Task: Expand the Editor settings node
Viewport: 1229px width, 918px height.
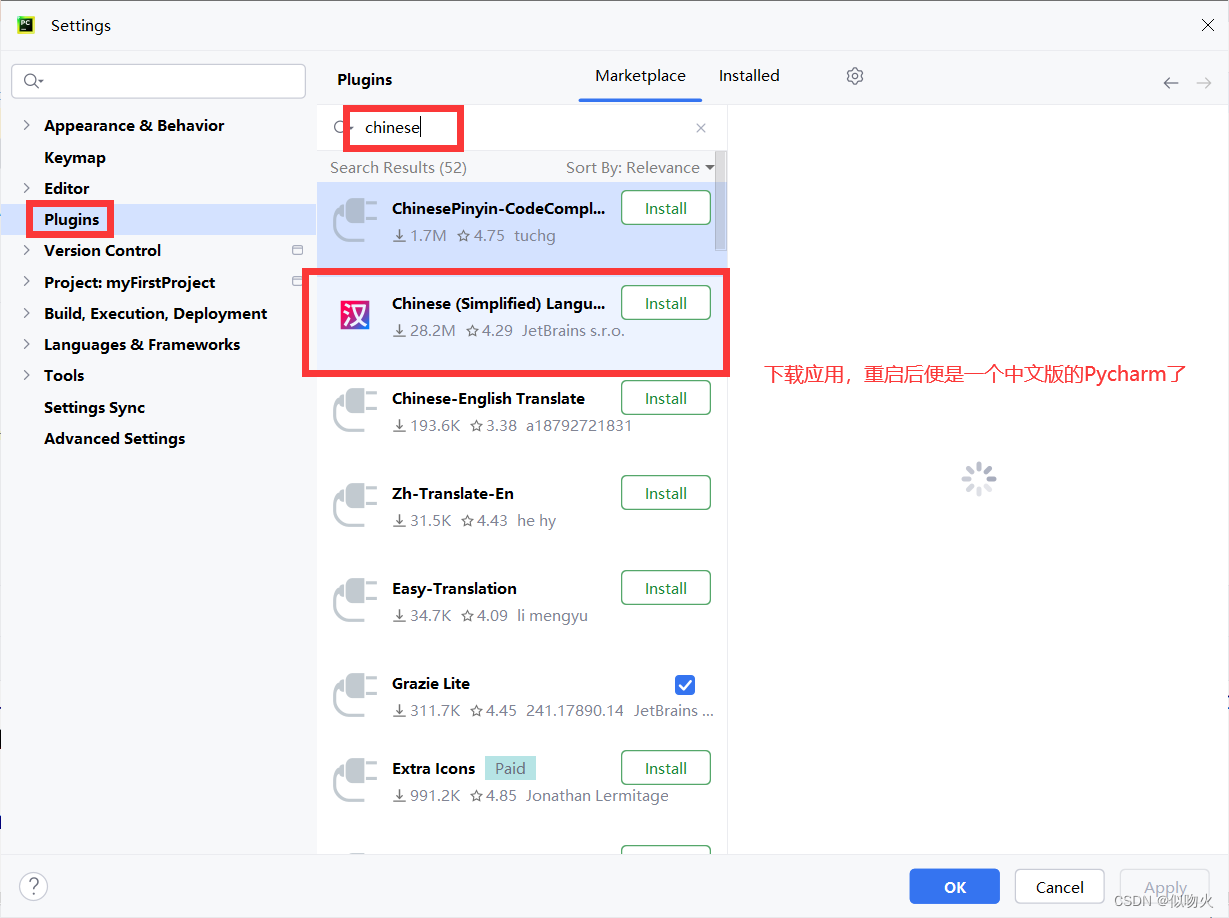Action: 27,188
